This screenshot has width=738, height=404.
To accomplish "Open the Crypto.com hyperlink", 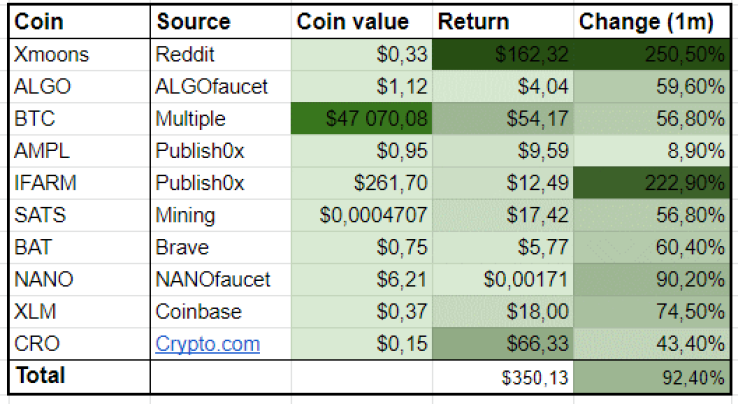I will click(208, 344).
